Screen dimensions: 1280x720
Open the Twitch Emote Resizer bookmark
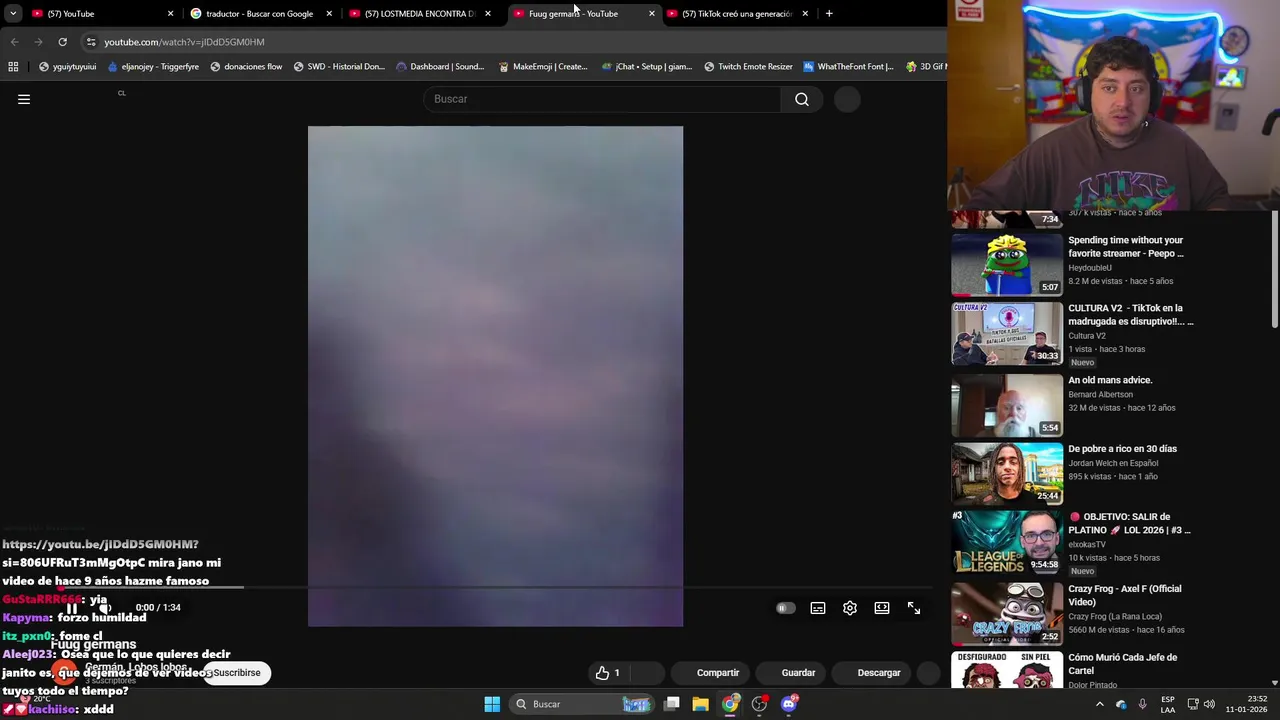(x=748, y=67)
